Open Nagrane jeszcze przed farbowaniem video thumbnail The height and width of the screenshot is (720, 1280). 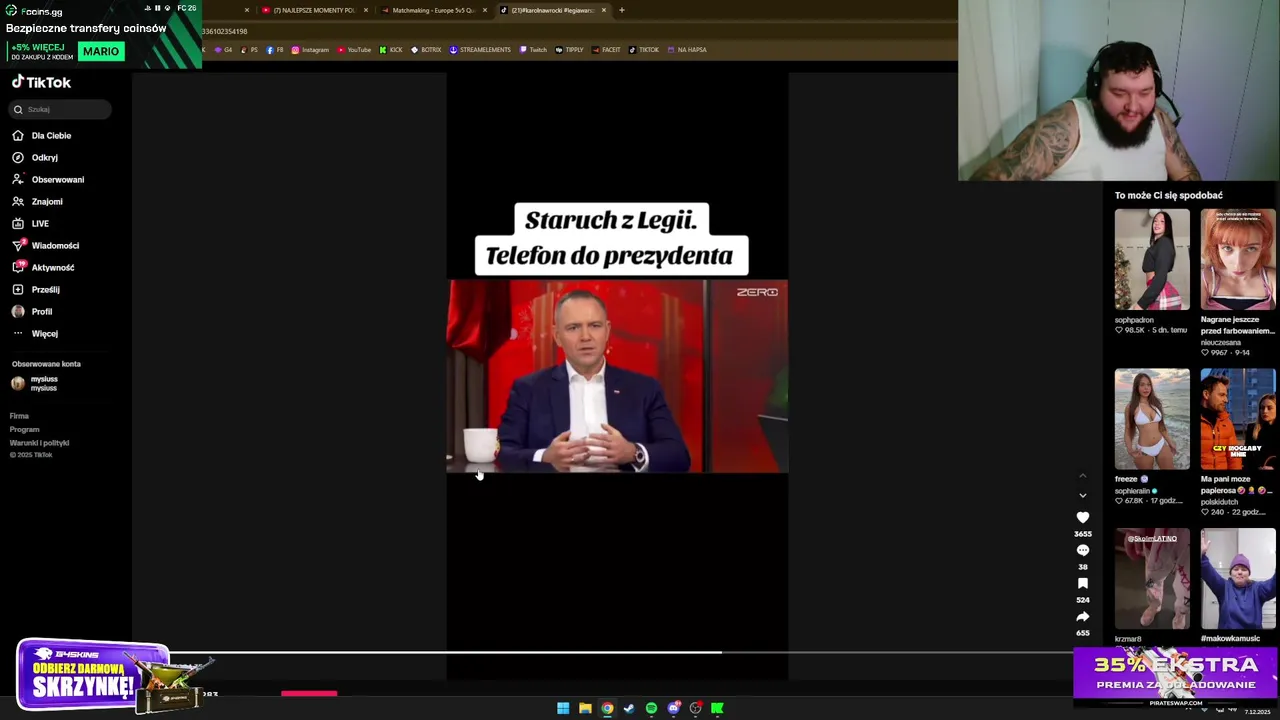(x=1238, y=259)
